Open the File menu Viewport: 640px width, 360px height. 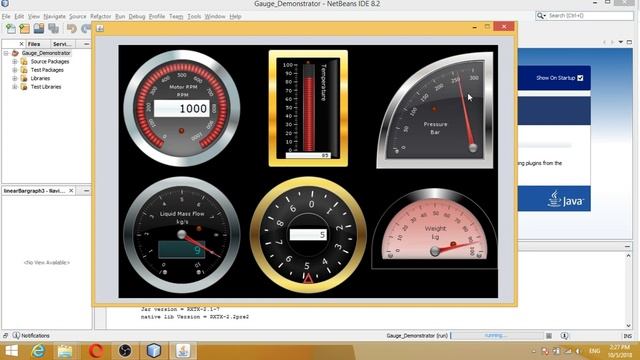tap(6, 16)
